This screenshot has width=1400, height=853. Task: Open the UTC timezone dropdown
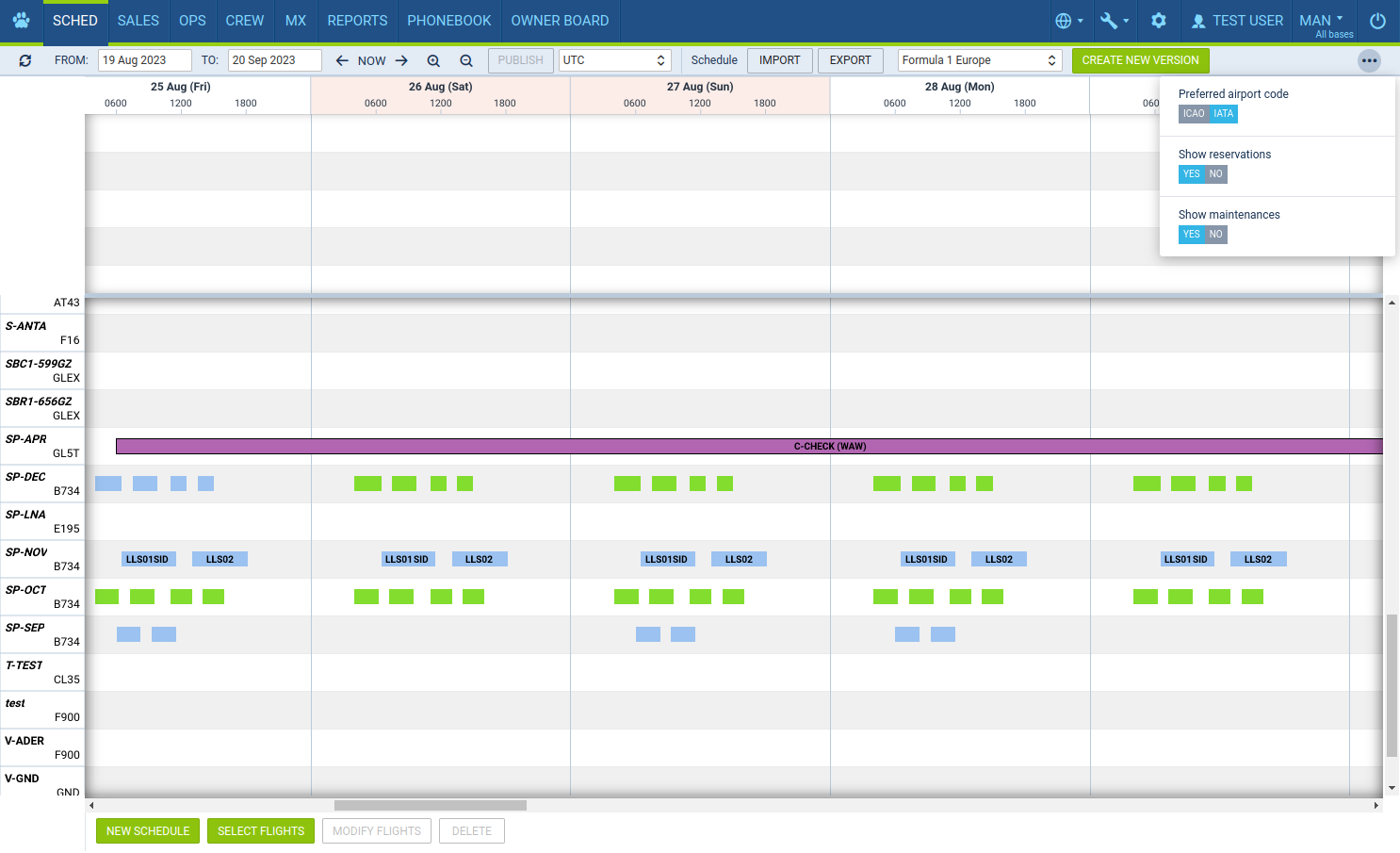coord(614,59)
